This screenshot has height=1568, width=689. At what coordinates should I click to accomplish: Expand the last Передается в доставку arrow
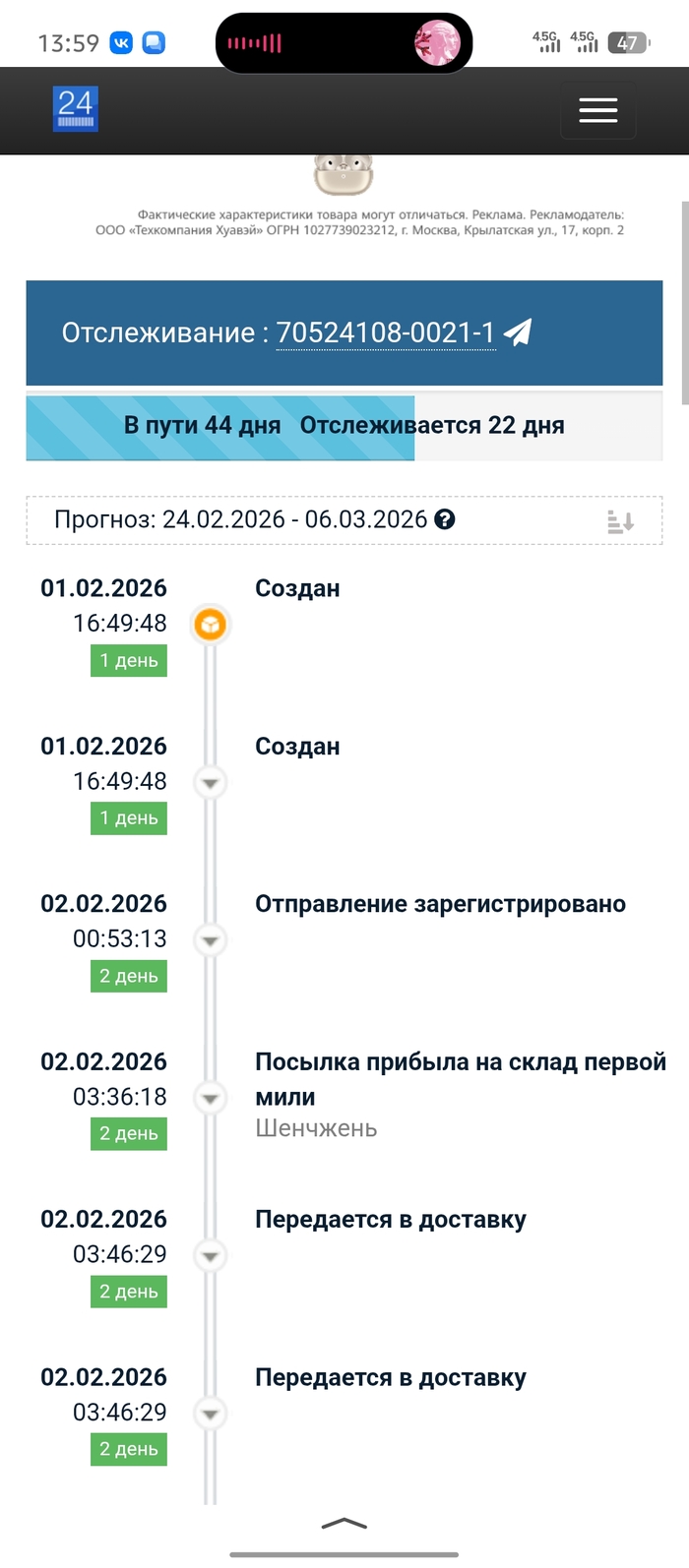210,1414
